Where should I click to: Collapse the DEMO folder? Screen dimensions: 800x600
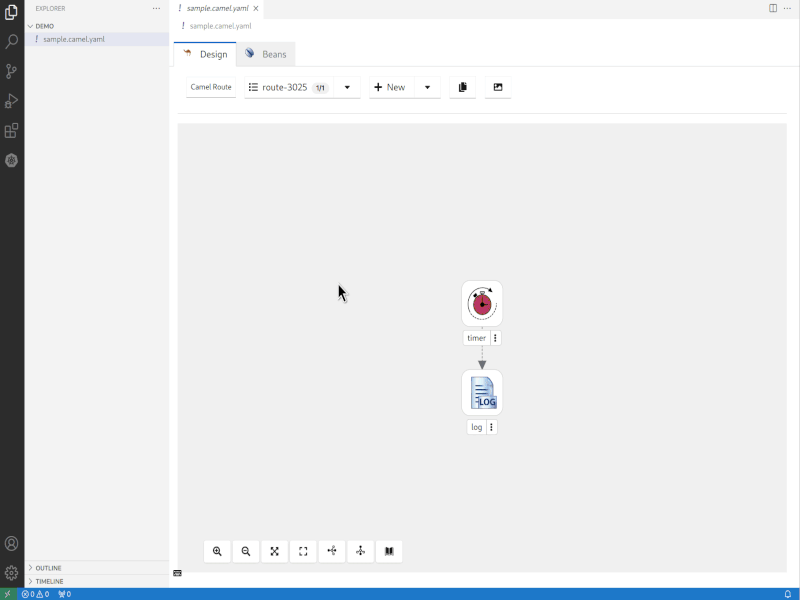pos(44,26)
